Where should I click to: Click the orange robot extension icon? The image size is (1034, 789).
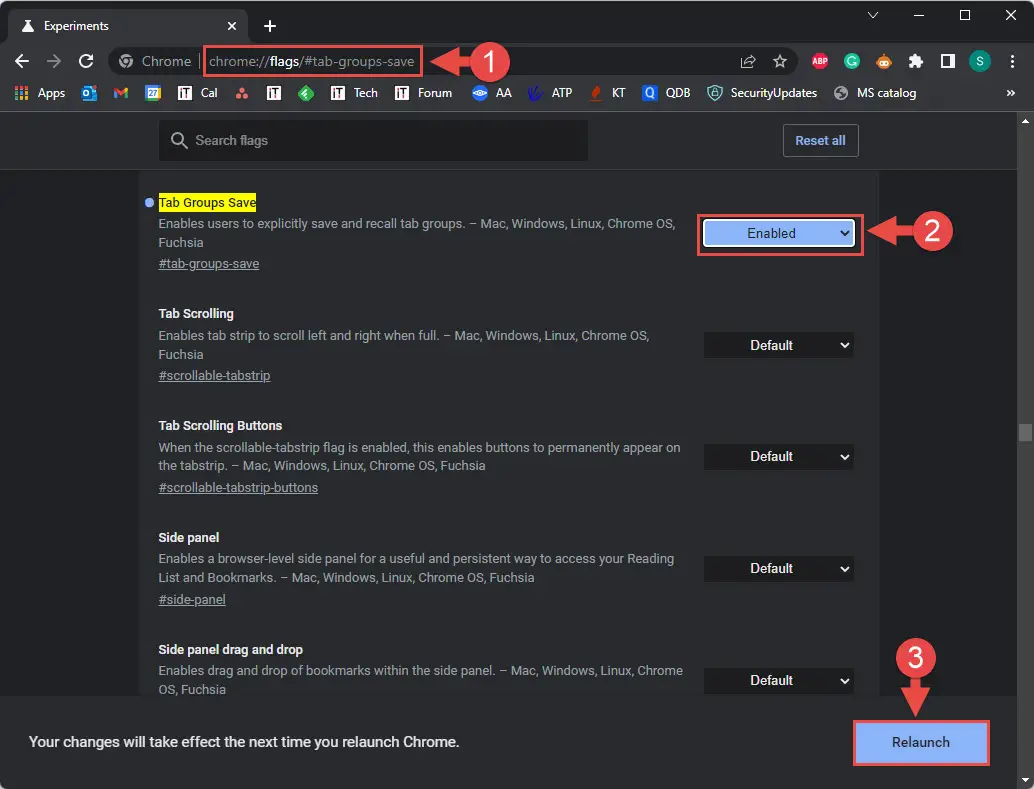coord(884,61)
